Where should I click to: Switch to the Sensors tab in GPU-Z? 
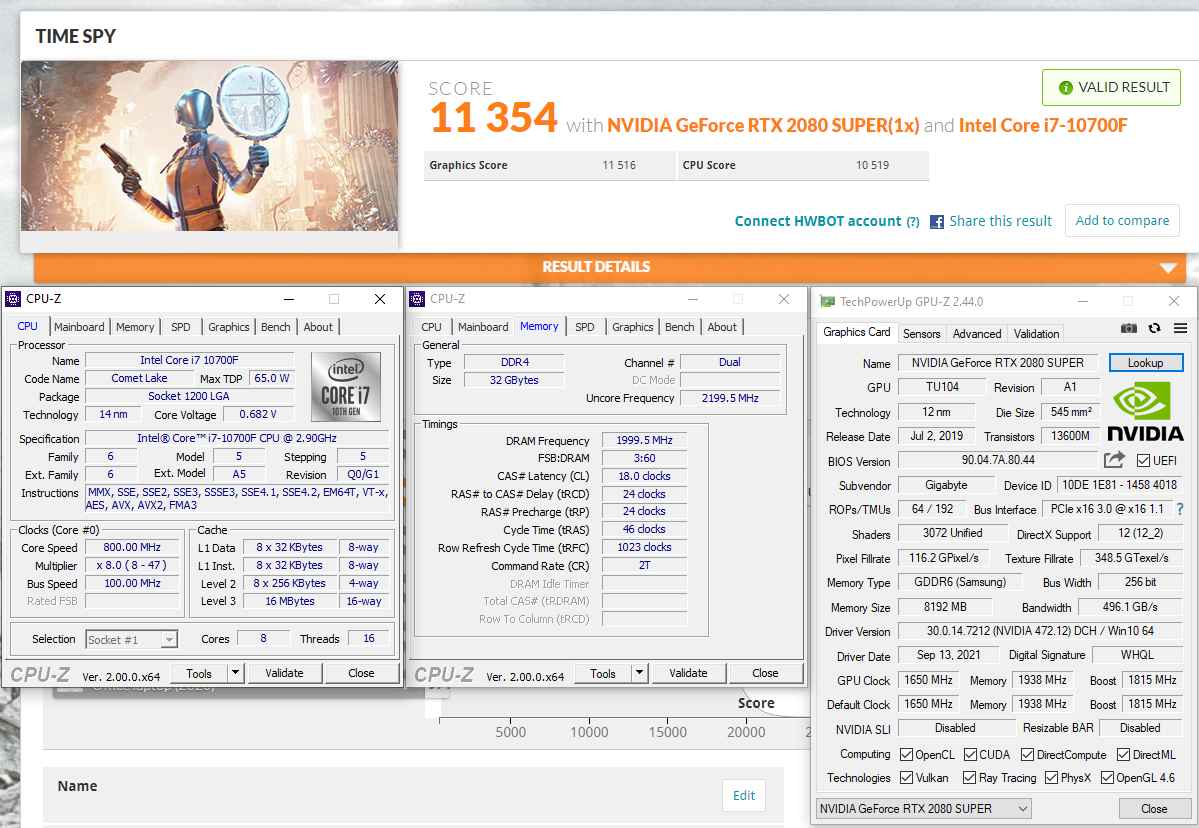coord(921,334)
